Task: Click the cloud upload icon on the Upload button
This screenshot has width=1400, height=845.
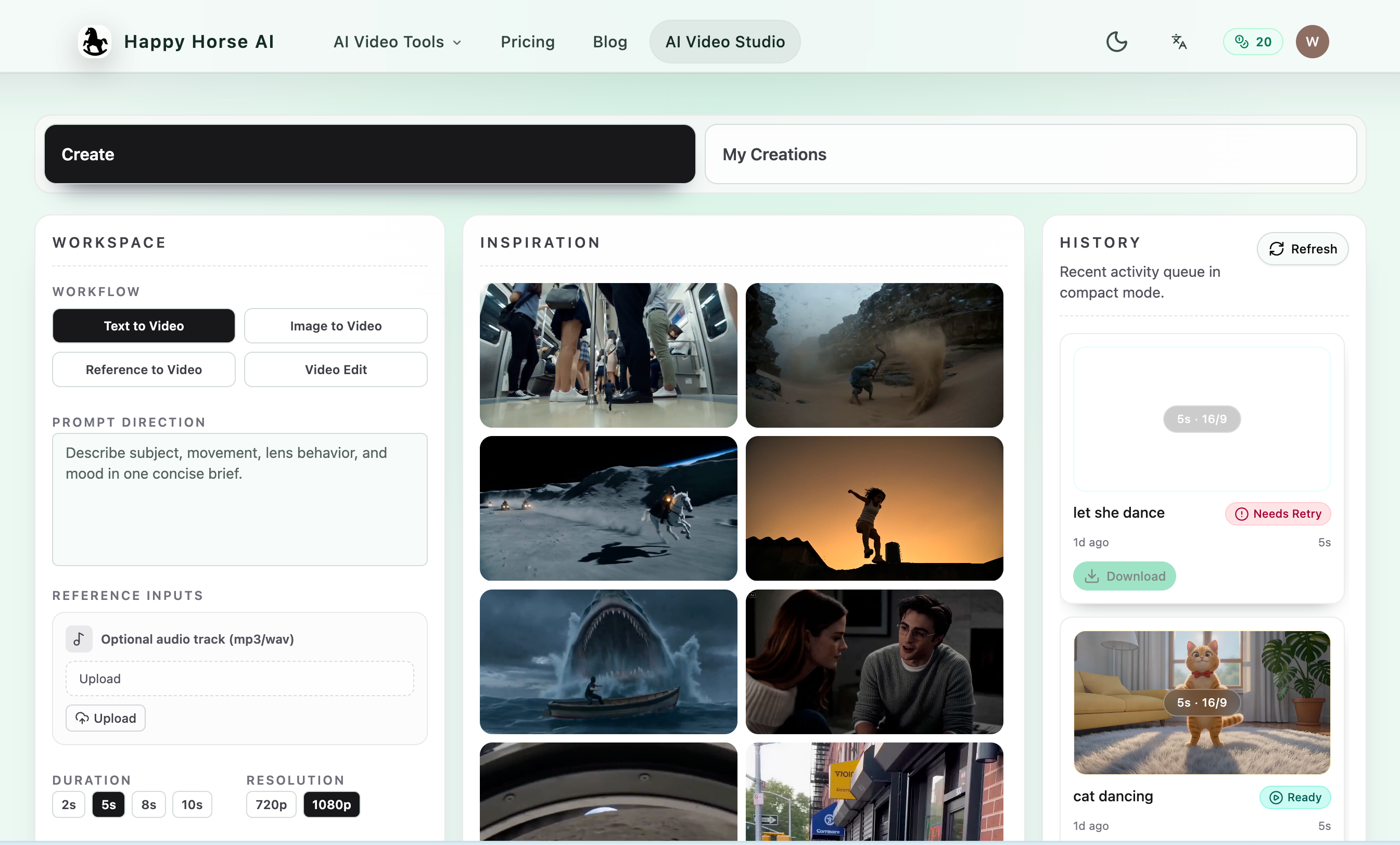Action: tap(82, 718)
